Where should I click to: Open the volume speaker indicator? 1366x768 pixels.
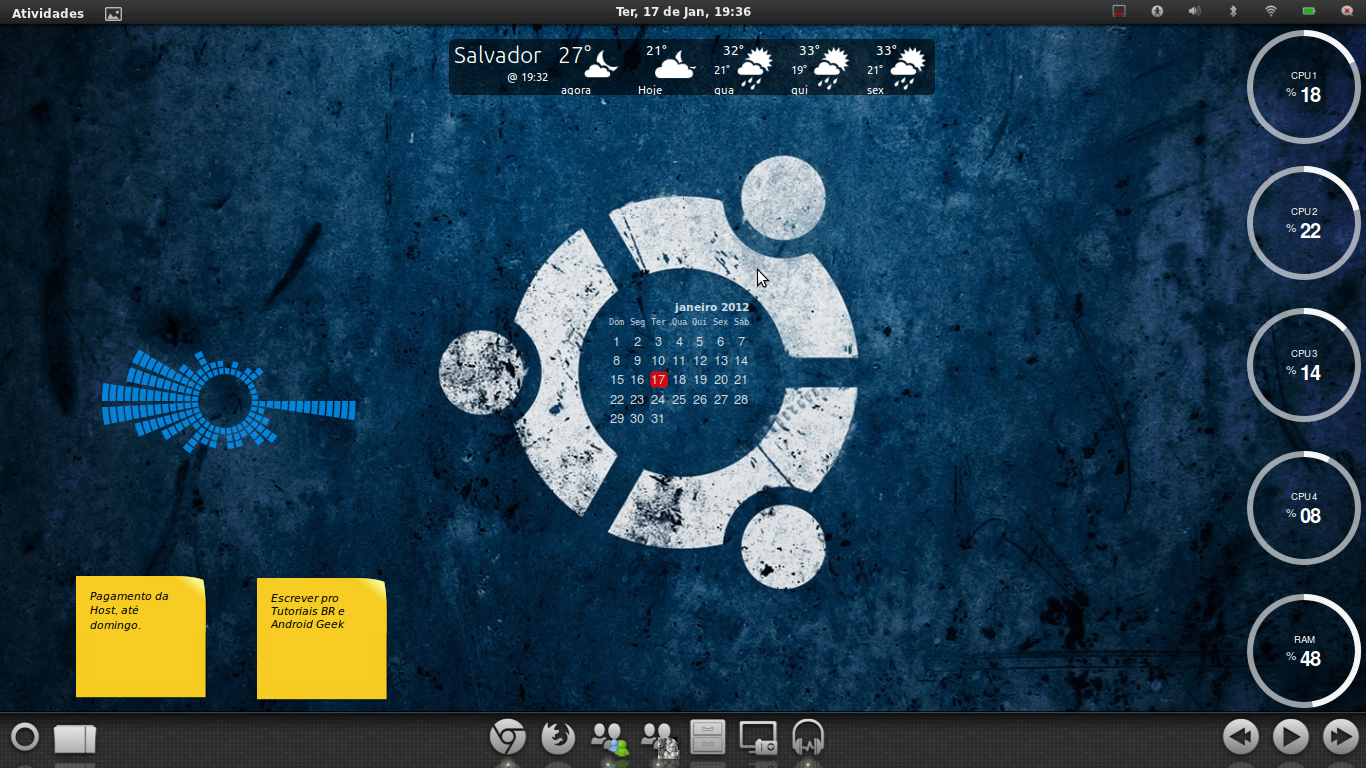(x=1194, y=12)
